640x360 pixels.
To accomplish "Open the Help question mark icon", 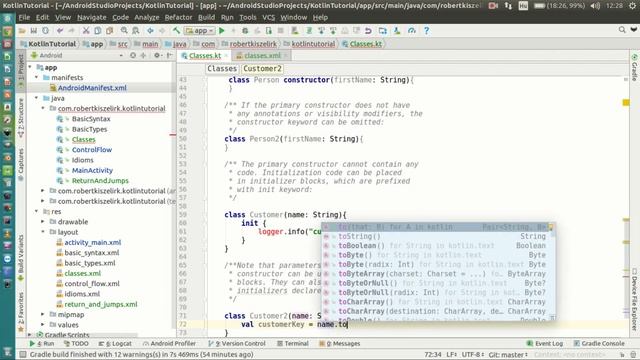I will (x=426, y=31).
